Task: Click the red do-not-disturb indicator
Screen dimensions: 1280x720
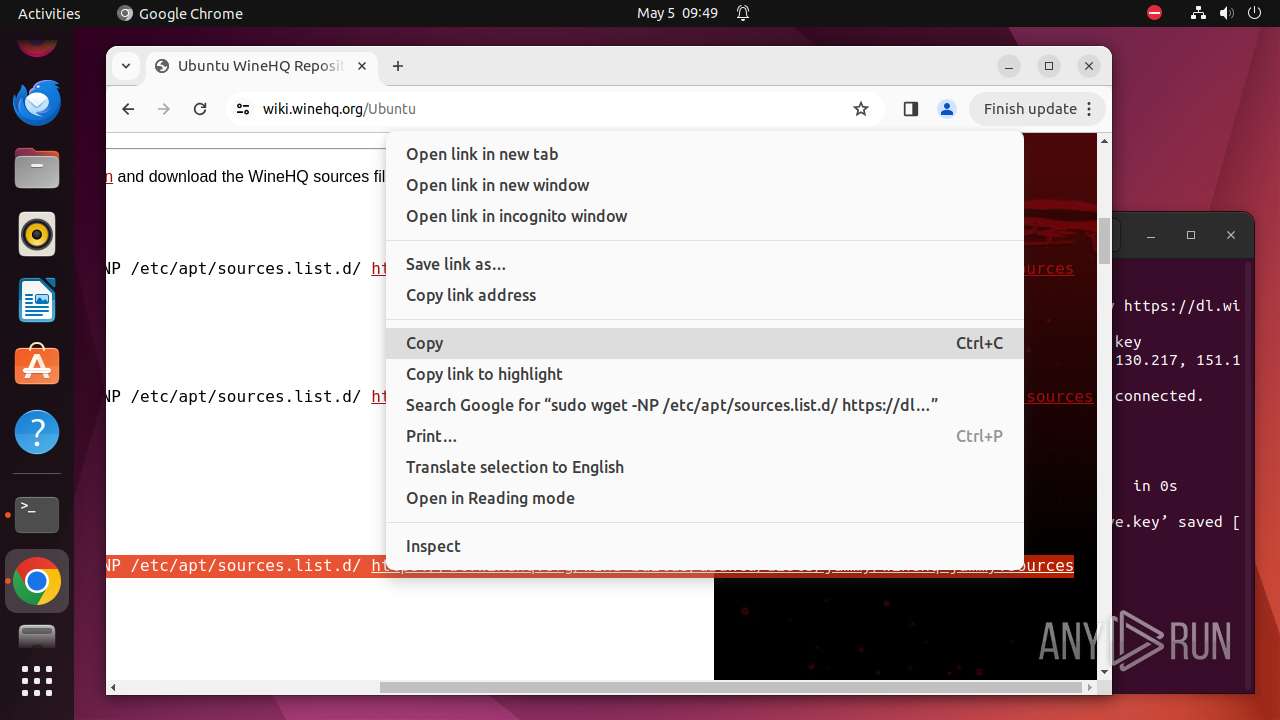Action: point(1154,13)
